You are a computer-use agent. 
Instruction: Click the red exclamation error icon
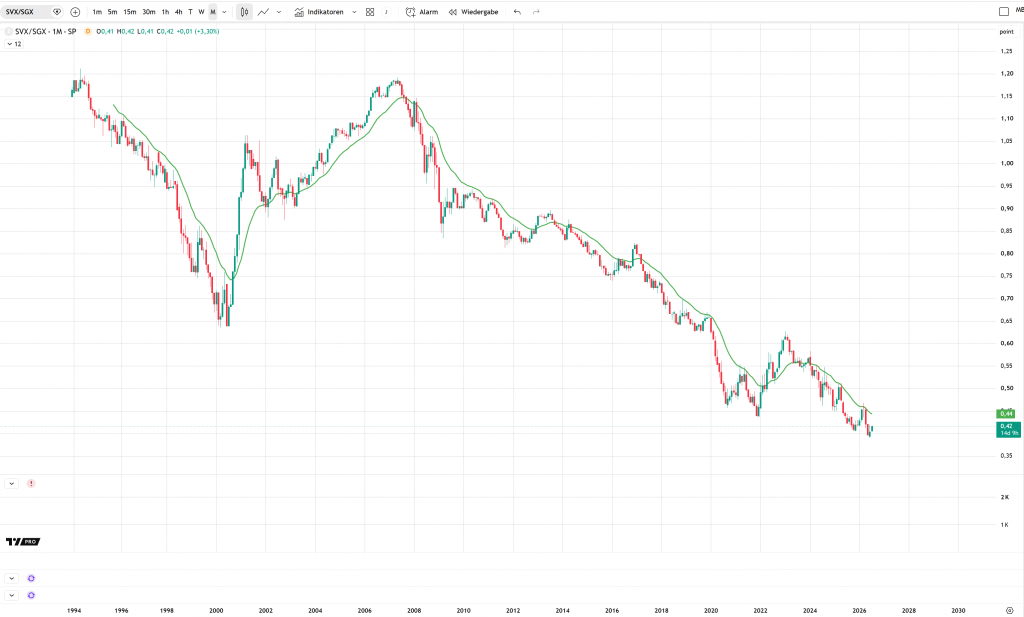[x=31, y=484]
